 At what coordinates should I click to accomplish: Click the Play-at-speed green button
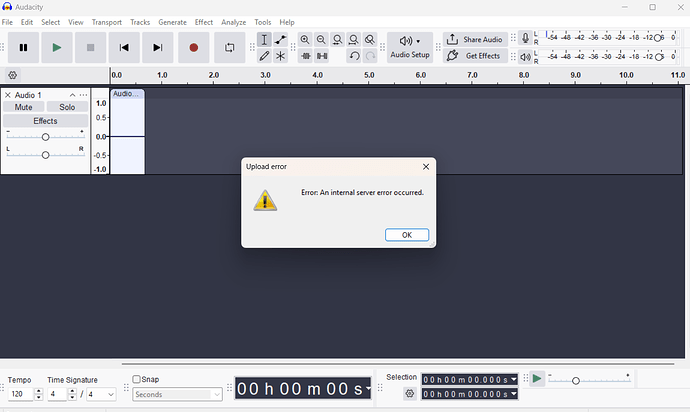[x=536, y=379]
